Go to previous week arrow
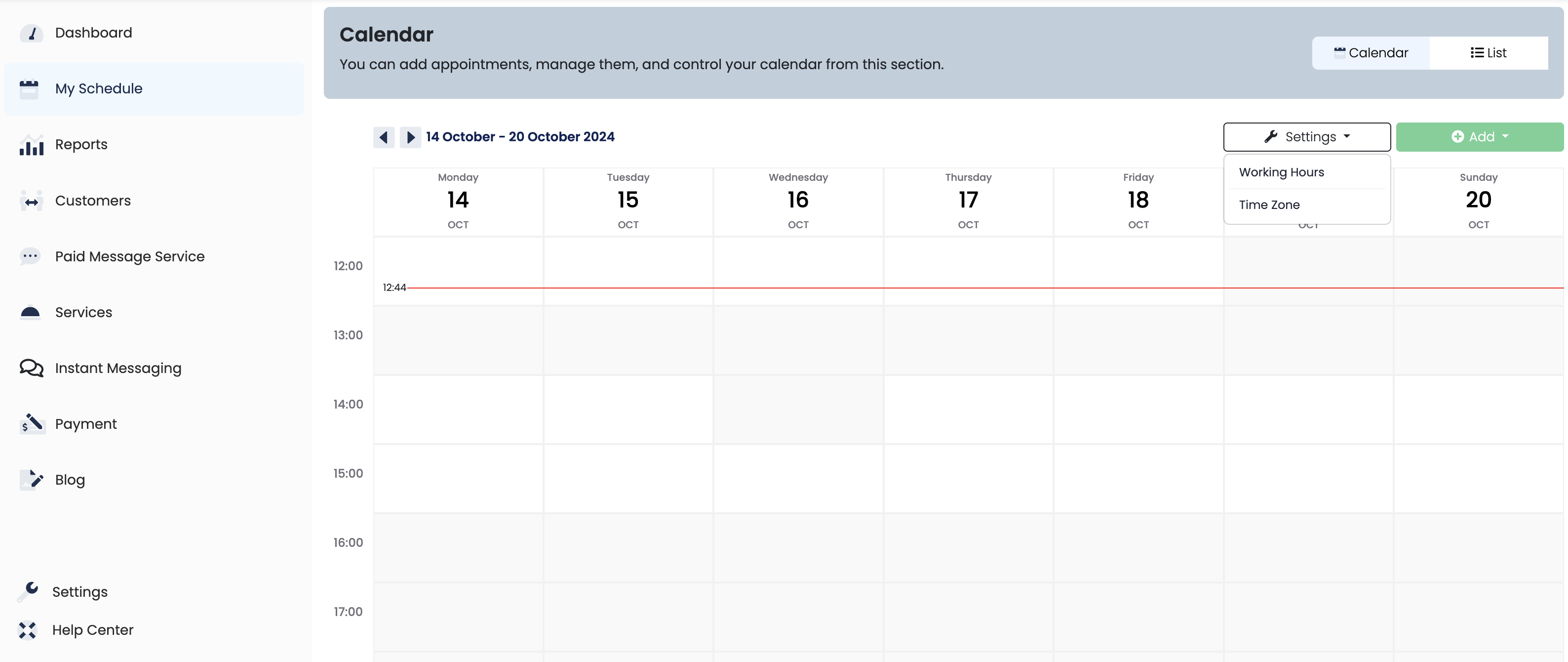The width and height of the screenshot is (1568, 662). point(384,137)
